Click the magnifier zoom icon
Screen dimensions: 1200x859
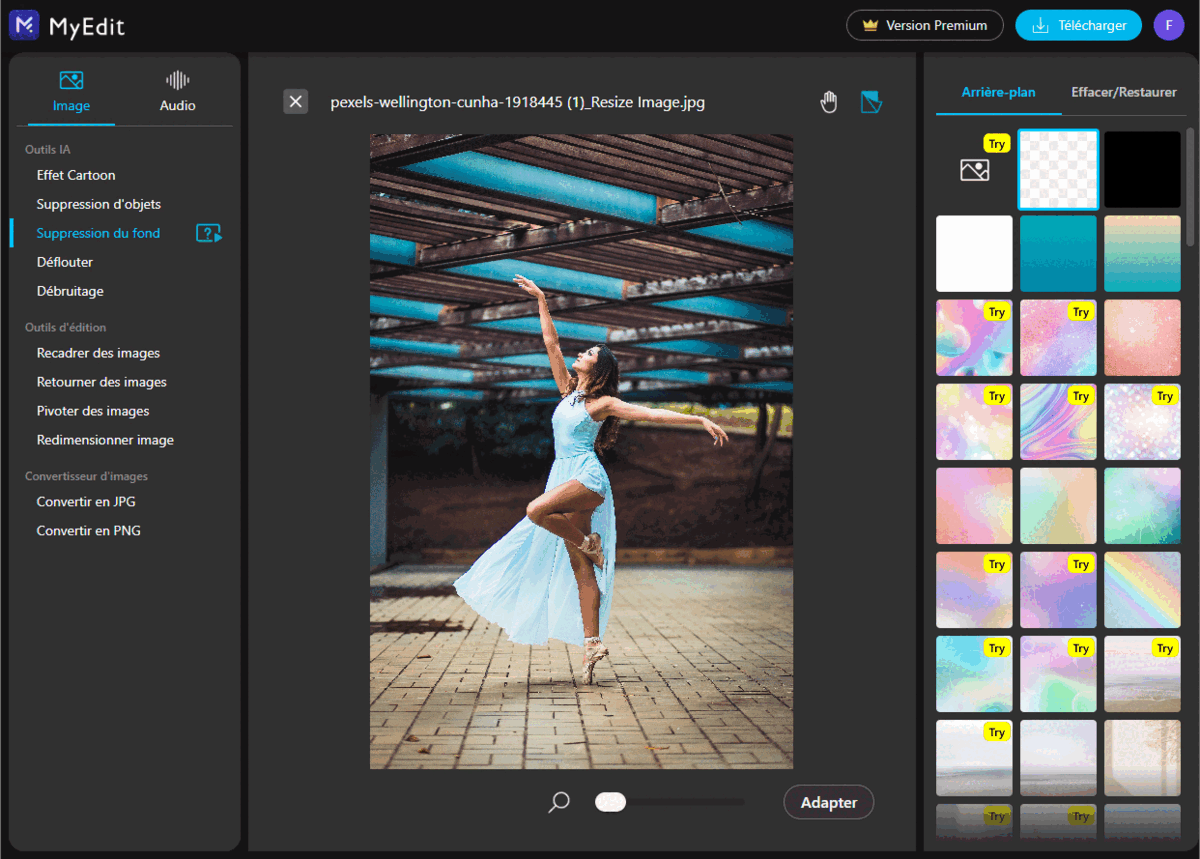(559, 802)
